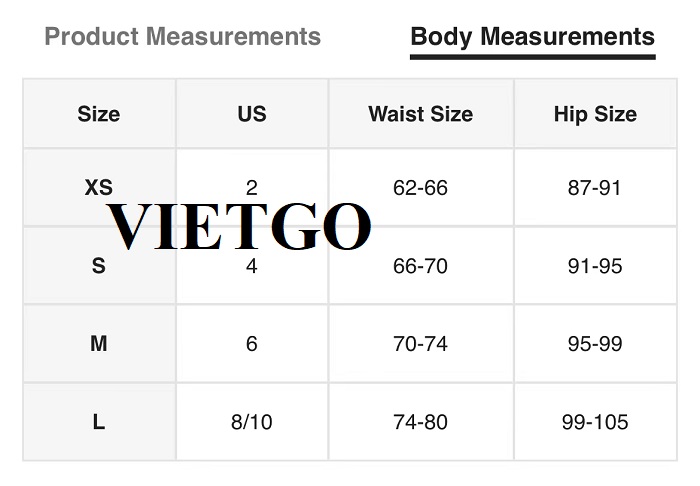Click the Waist Size column header
The height and width of the screenshot is (486, 700).
pyautogui.click(x=421, y=113)
